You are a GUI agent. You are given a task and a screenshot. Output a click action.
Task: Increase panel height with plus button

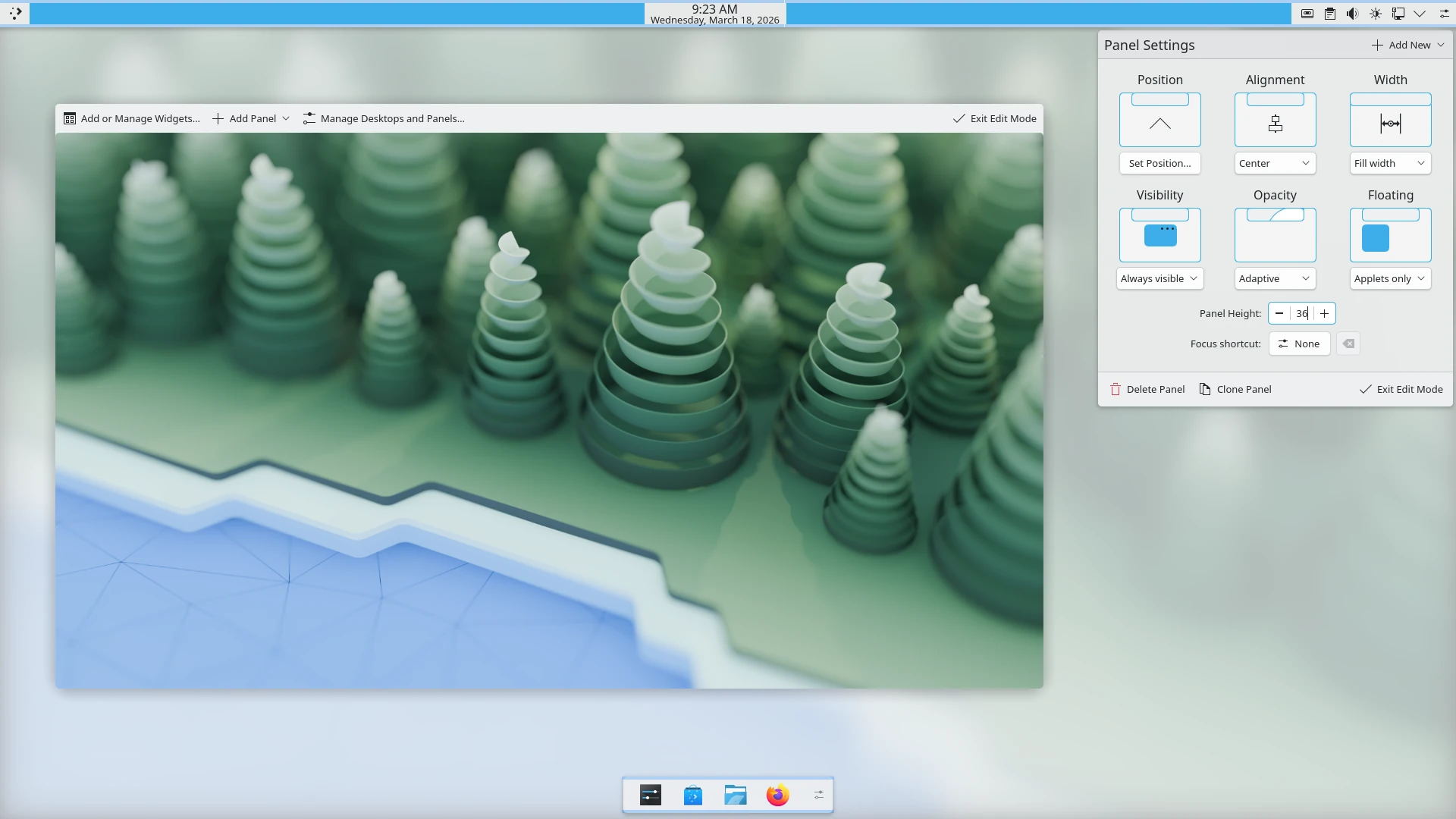point(1324,313)
